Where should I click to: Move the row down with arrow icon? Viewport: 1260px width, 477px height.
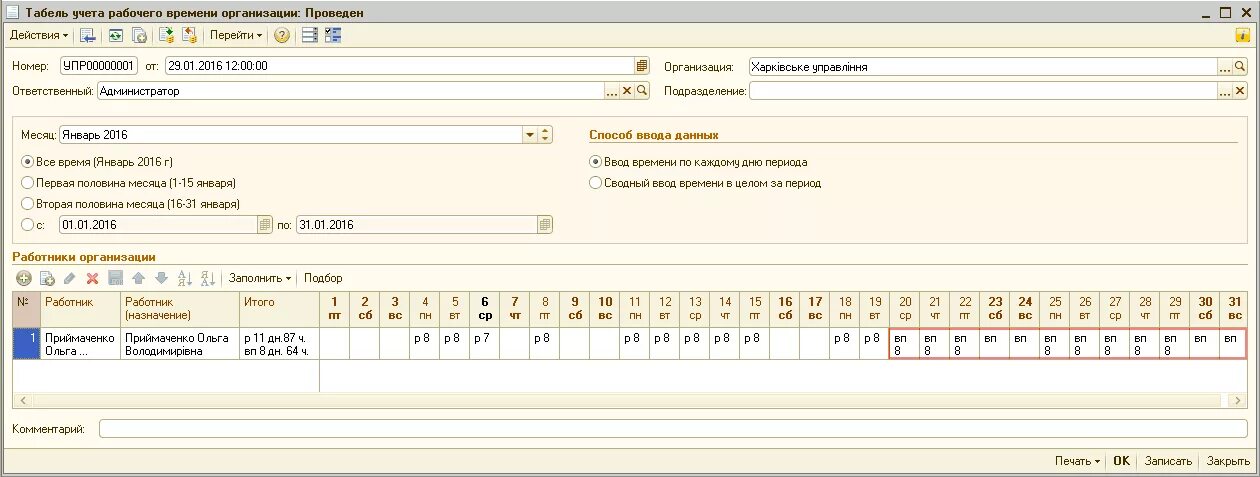point(160,278)
